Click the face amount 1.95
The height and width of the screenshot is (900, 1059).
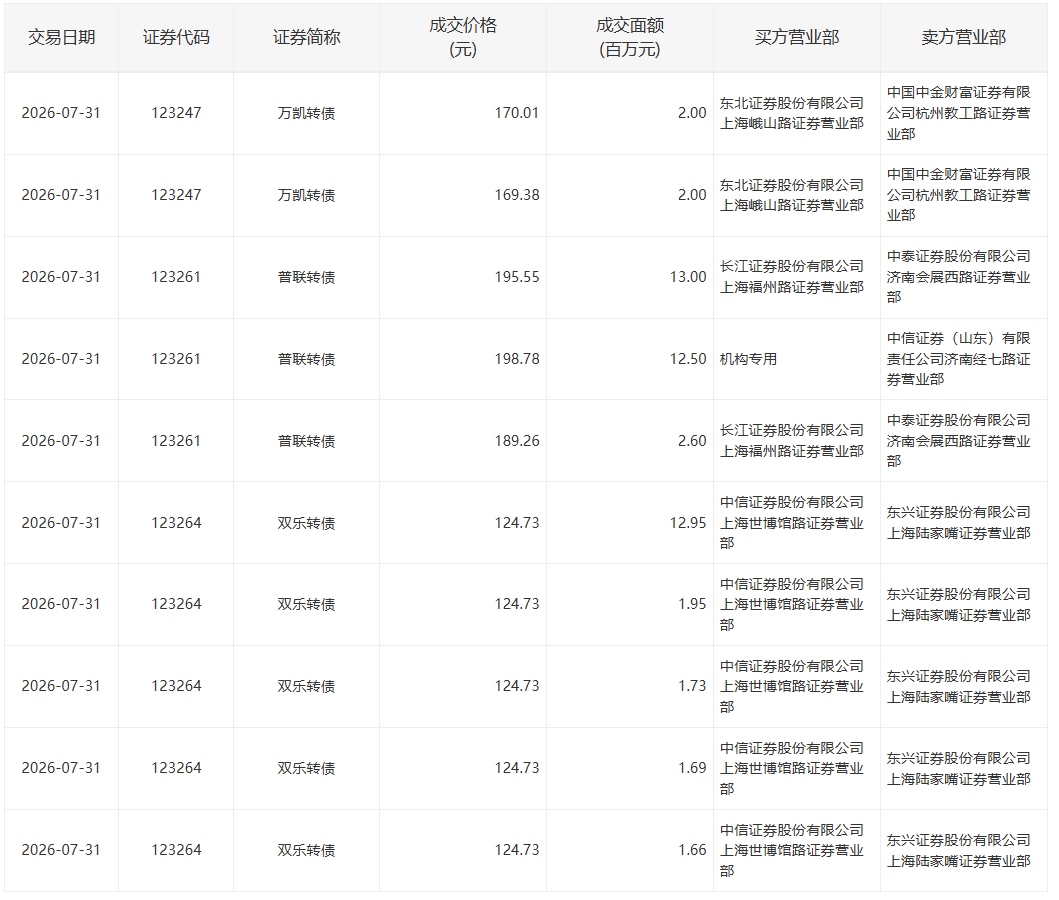tap(692, 604)
